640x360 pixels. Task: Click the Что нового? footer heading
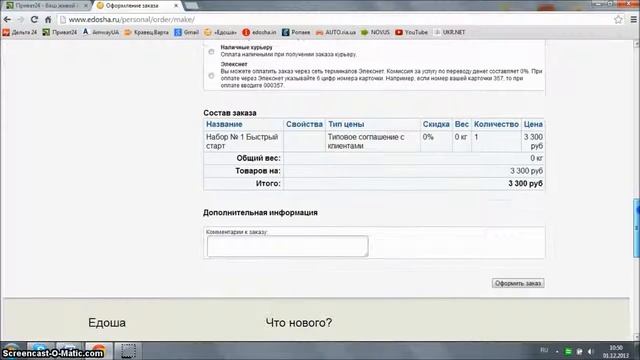(x=298, y=323)
